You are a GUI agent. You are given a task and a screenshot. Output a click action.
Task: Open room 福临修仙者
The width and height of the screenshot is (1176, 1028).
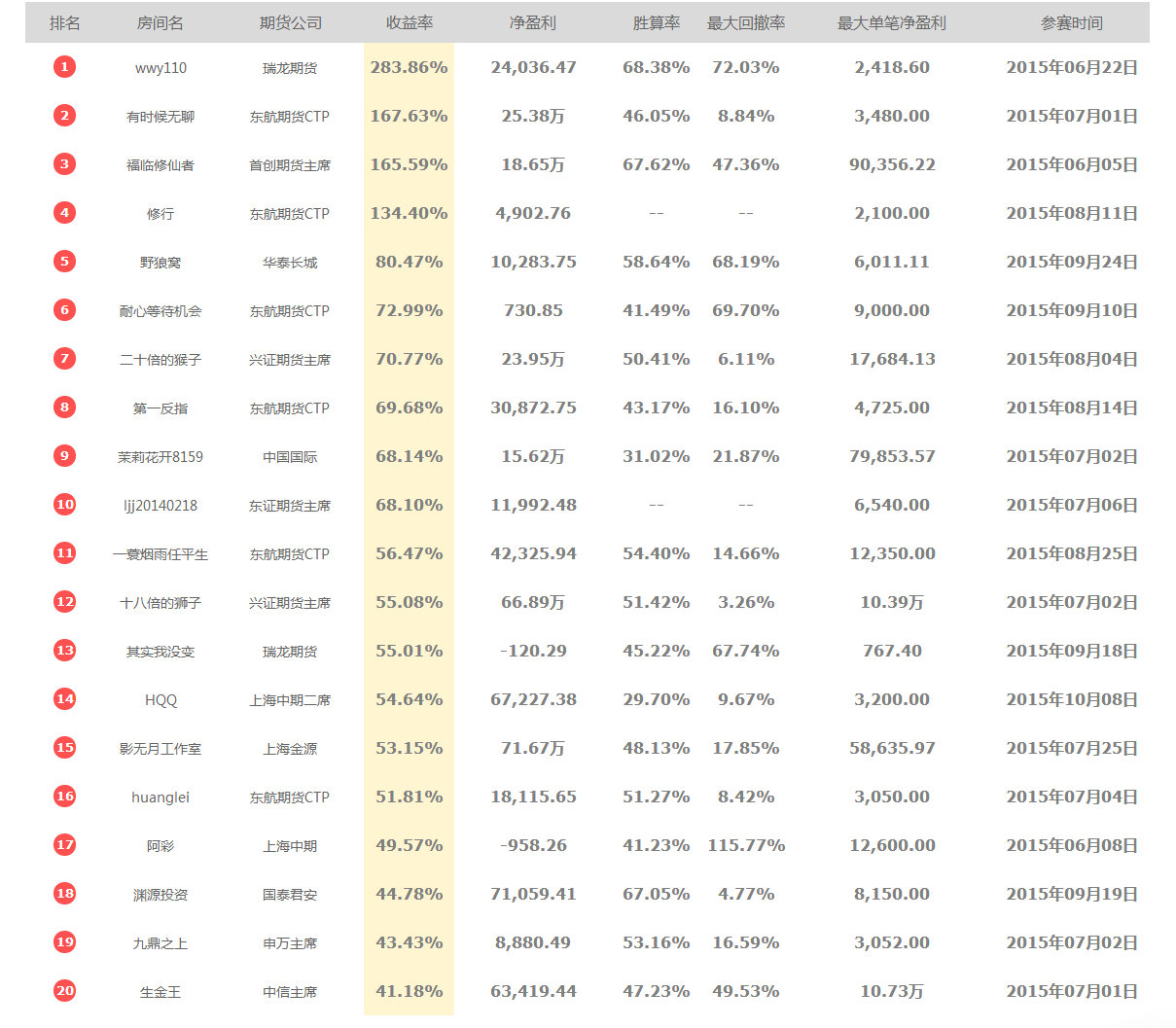[160, 165]
